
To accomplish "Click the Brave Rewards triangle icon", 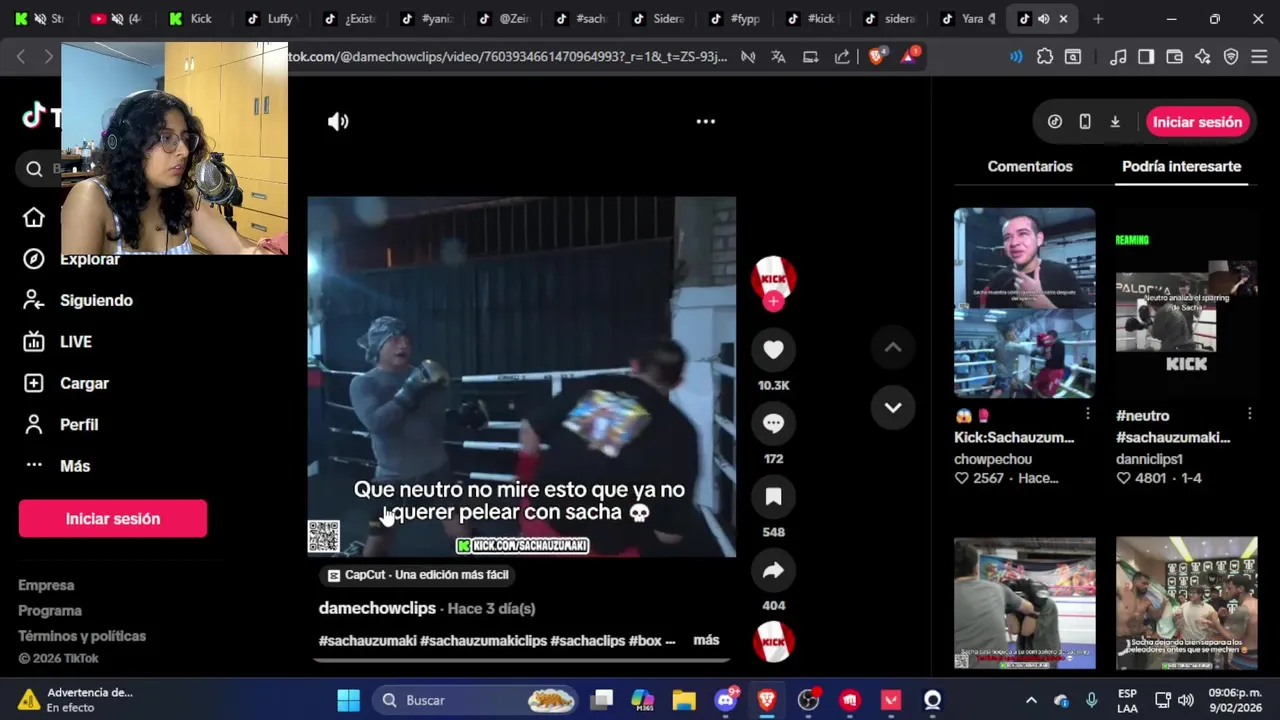I will (x=908, y=57).
